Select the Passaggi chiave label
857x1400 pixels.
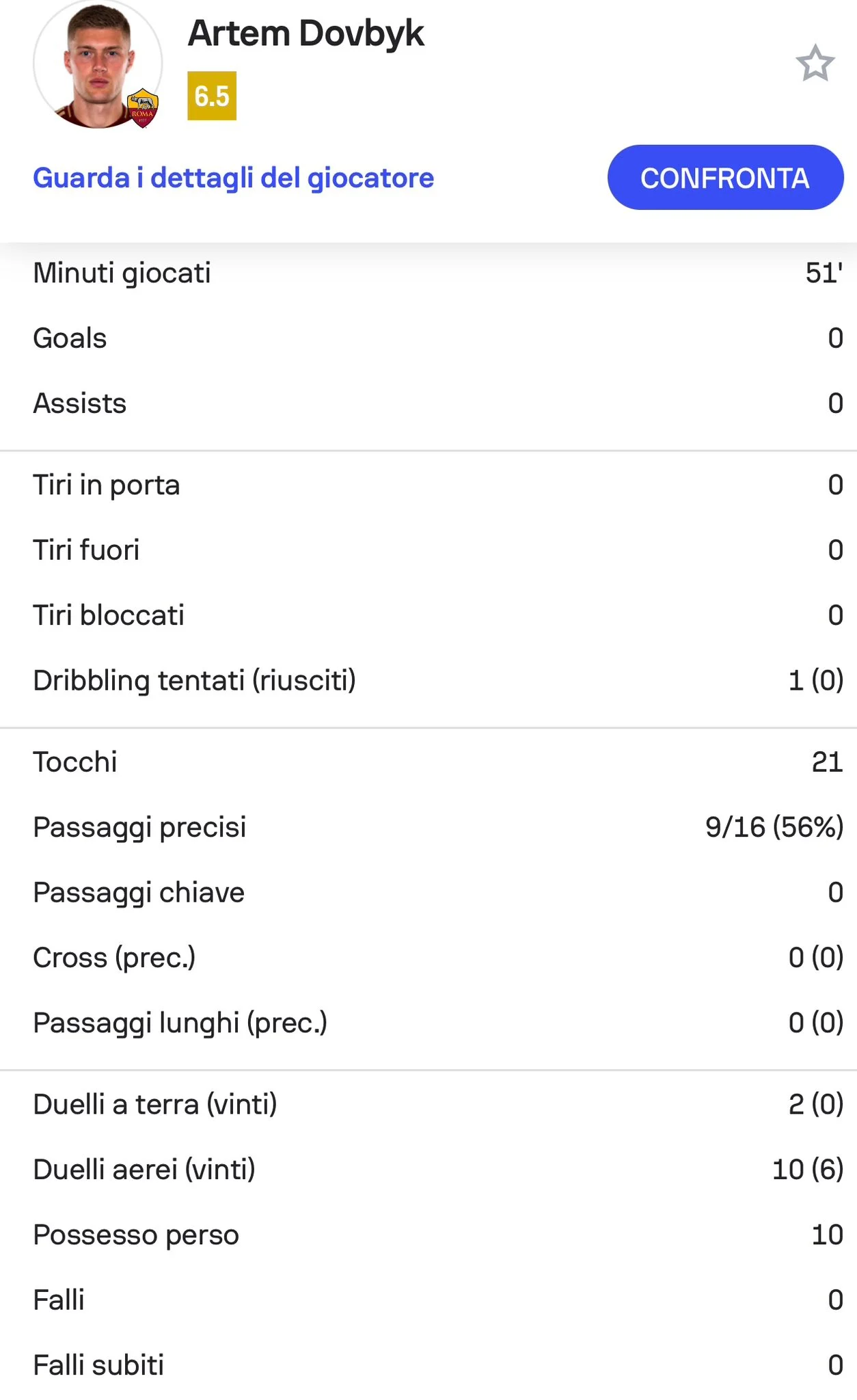(139, 892)
